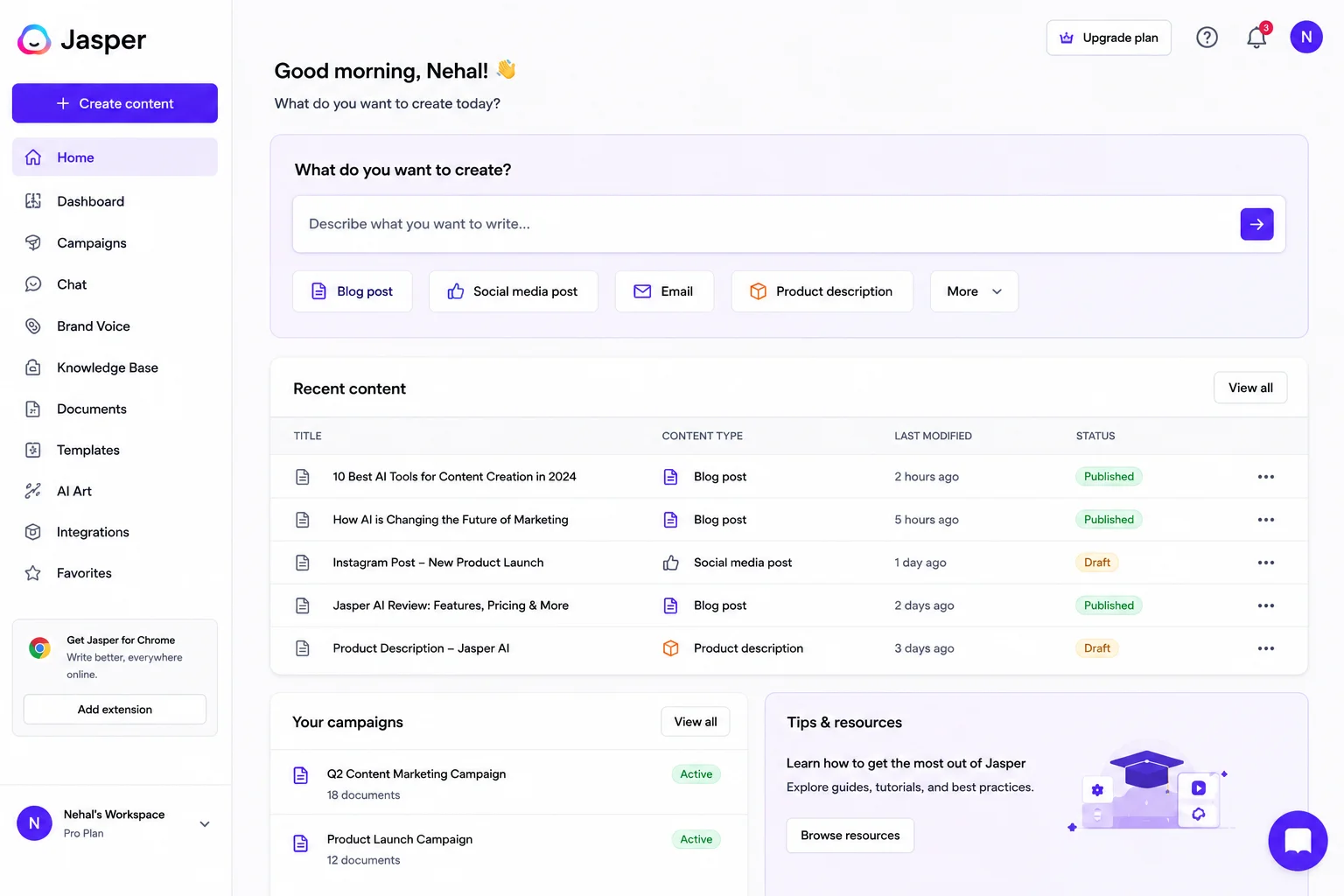This screenshot has width=1344, height=896.
Task: Select Home label in the sidebar
Action: coord(75,157)
